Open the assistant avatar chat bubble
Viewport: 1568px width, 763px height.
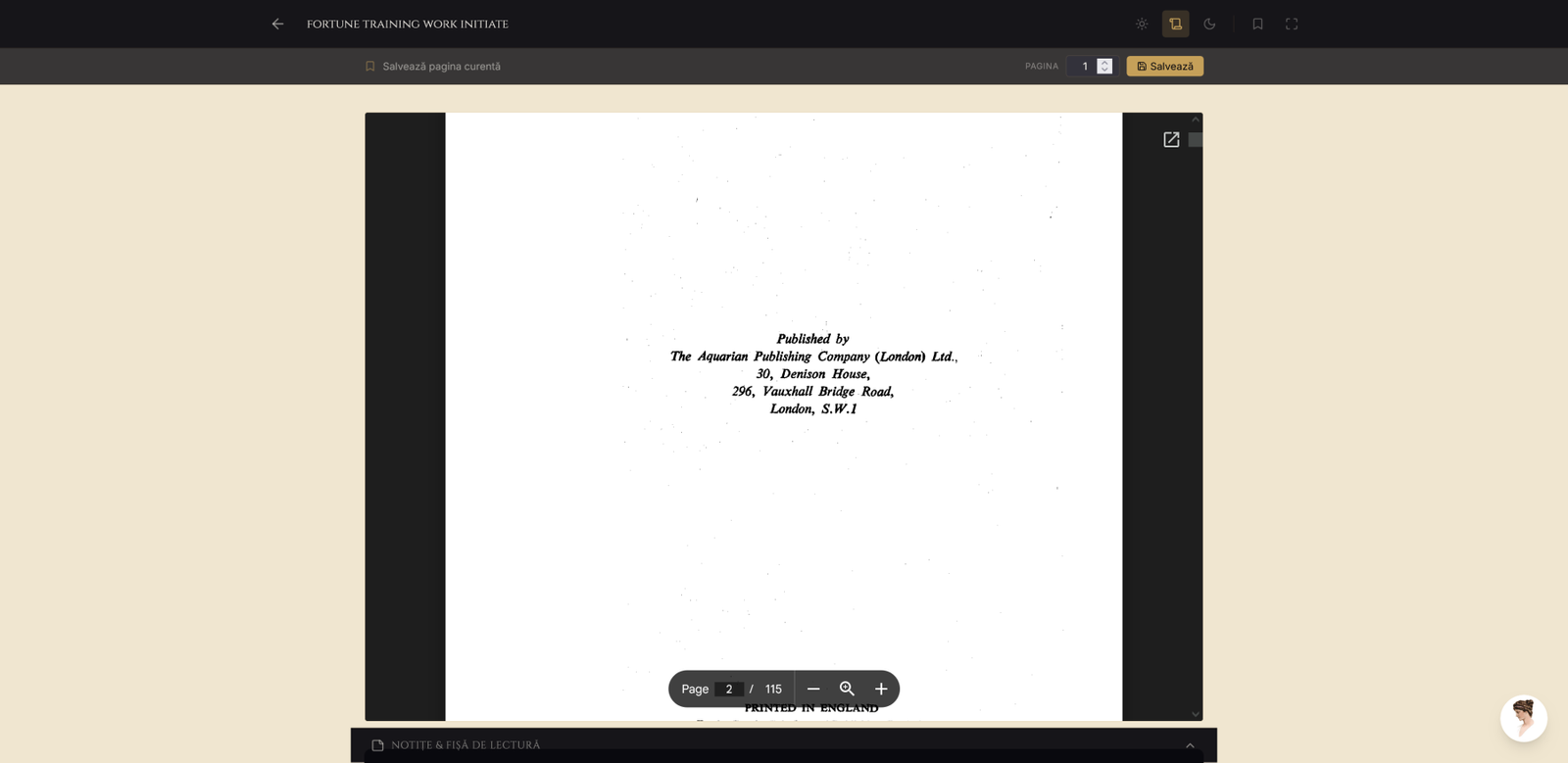pos(1524,719)
